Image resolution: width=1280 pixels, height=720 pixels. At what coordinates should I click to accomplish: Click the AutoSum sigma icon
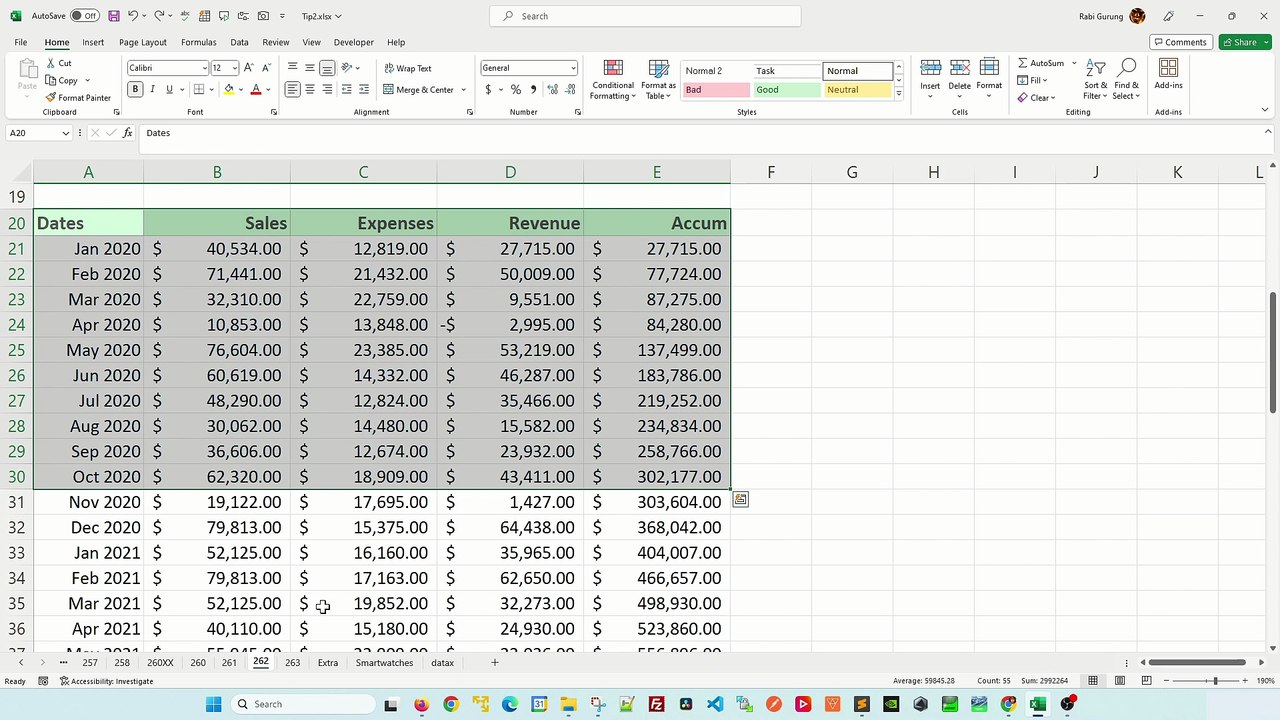[x=1023, y=63]
